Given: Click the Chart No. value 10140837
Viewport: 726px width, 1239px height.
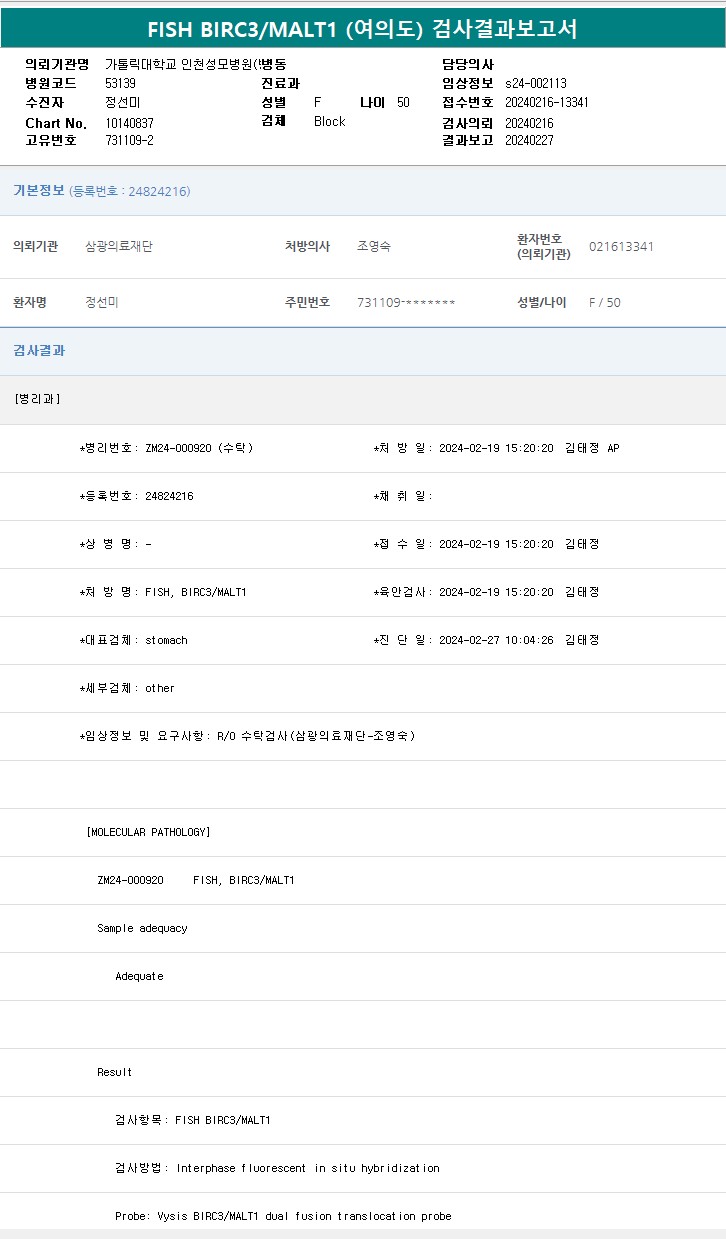Looking at the screenshot, I should tap(129, 123).
